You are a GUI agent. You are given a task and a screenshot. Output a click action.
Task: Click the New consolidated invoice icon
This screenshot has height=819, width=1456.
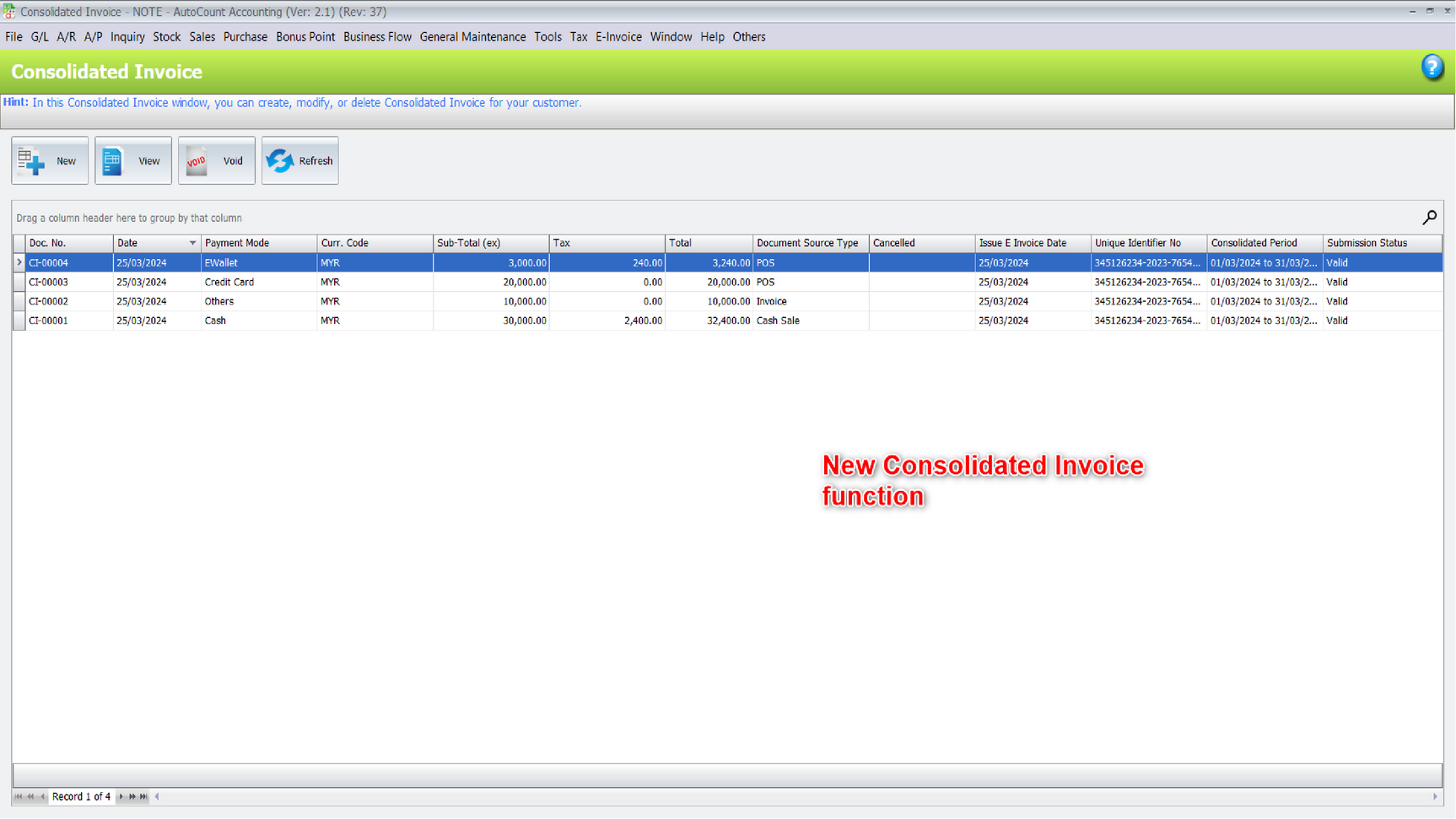click(x=31, y=161)
